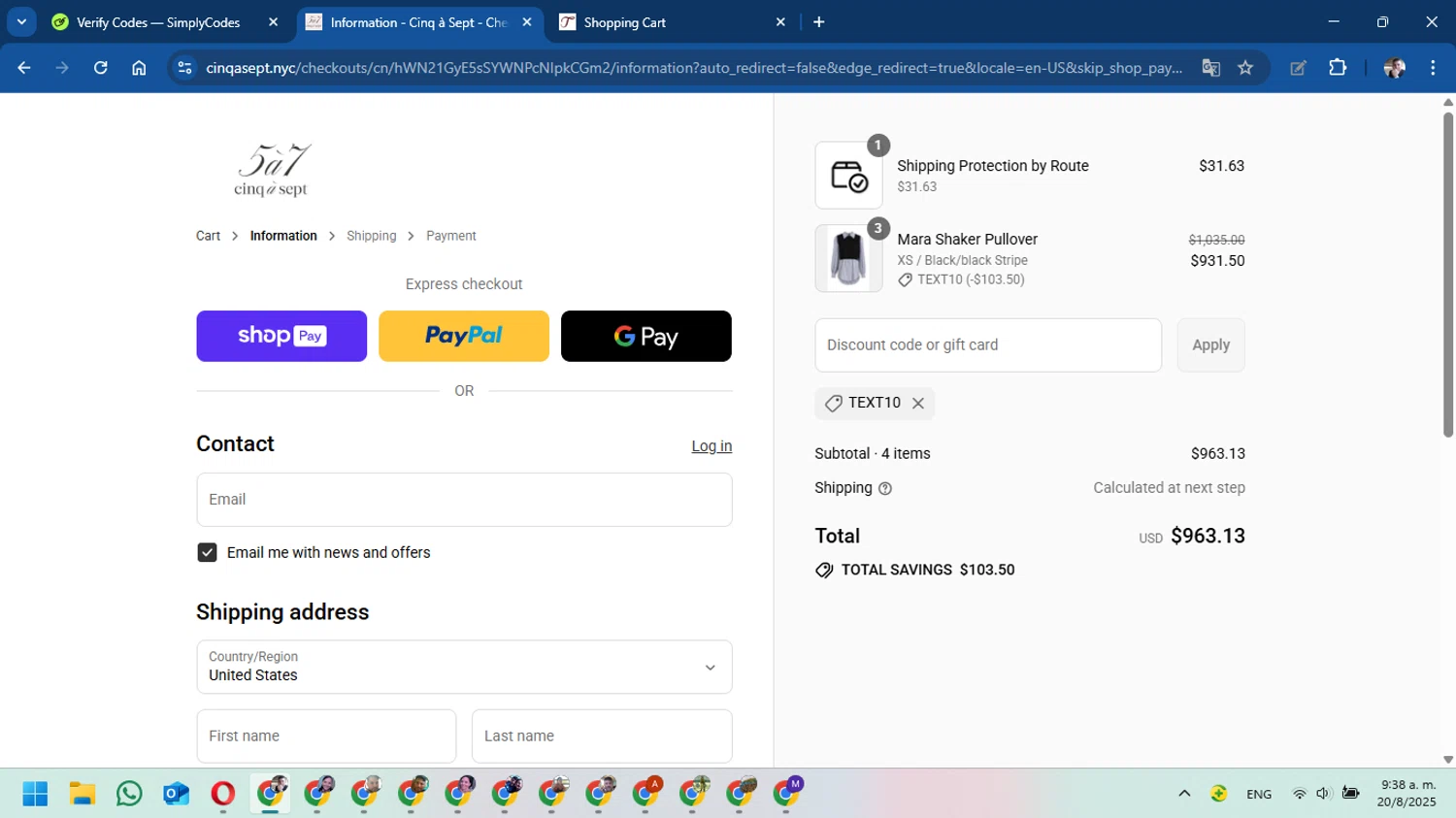Click the translate page icon
This screenshot has height=818, width=1456.
tap(1210, 68)
